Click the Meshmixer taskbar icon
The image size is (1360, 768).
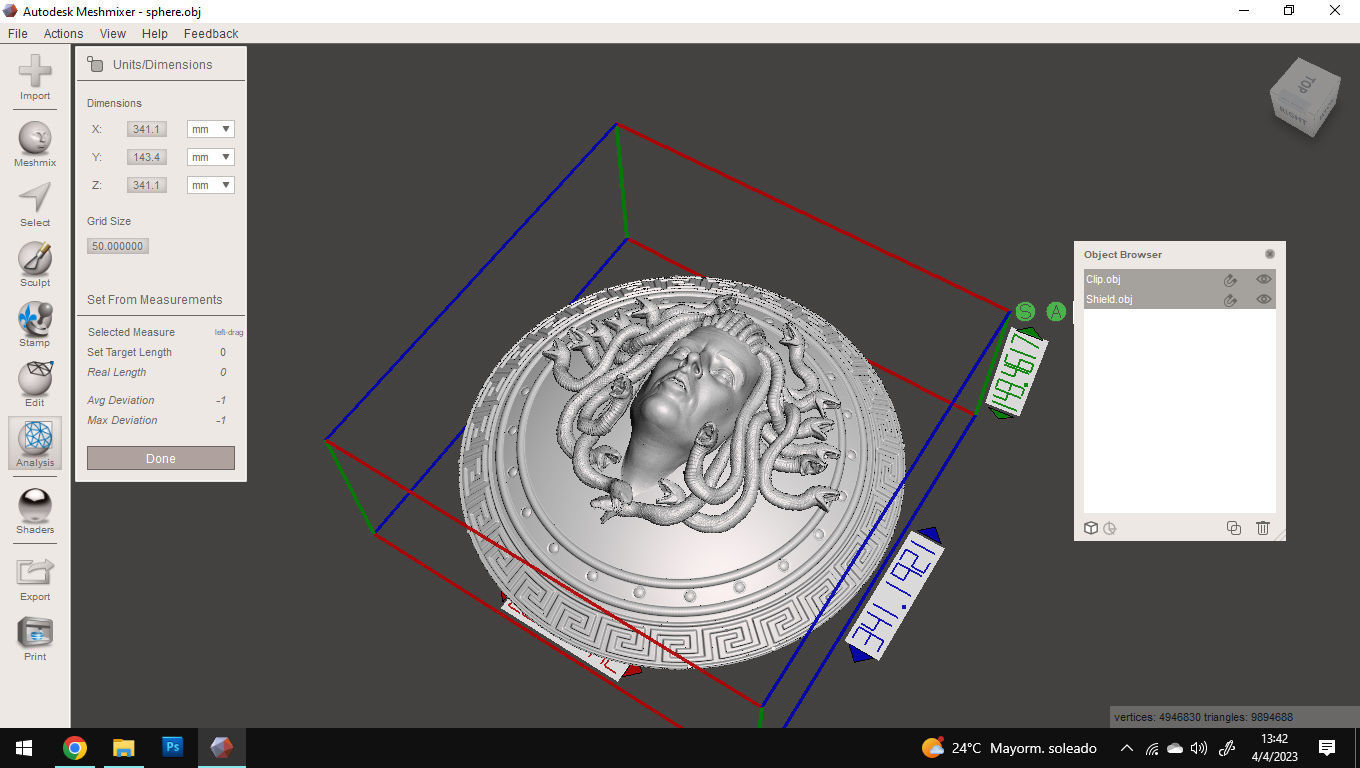click(x=221, y=748)
